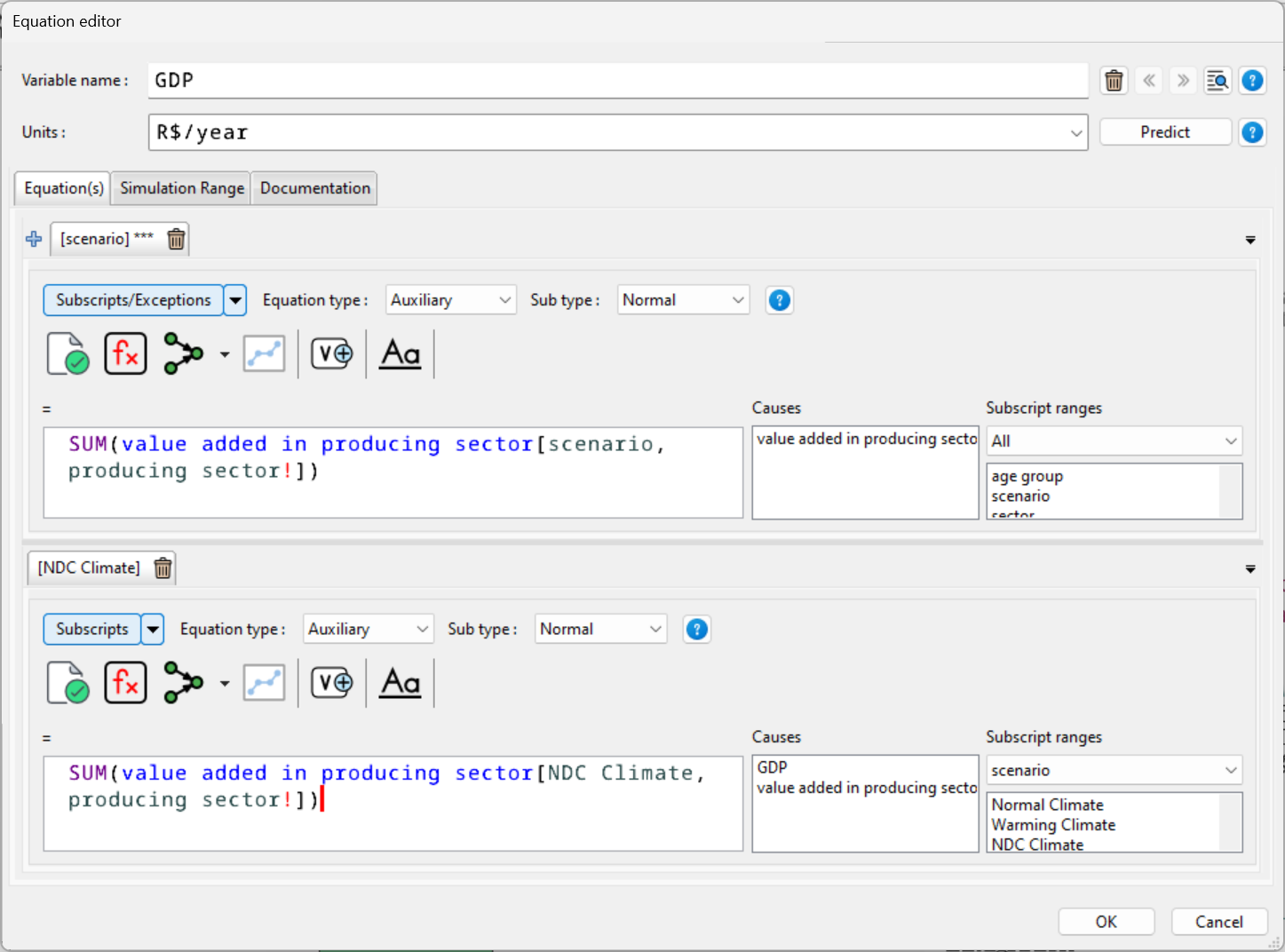Image resolution: width=1285 pixels, height=952 pixels.
Task: Delete the NDC Climate equation with its trash icon
Action: [163, 568]
